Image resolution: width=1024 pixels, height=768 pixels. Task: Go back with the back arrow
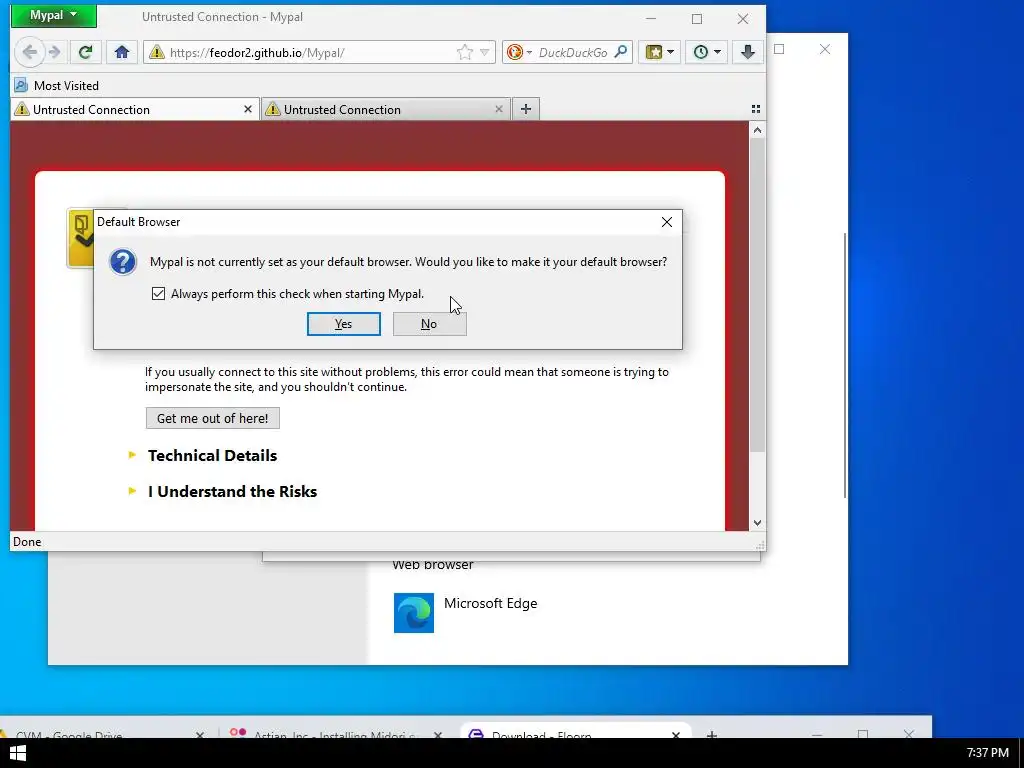[x=29, y=52]
